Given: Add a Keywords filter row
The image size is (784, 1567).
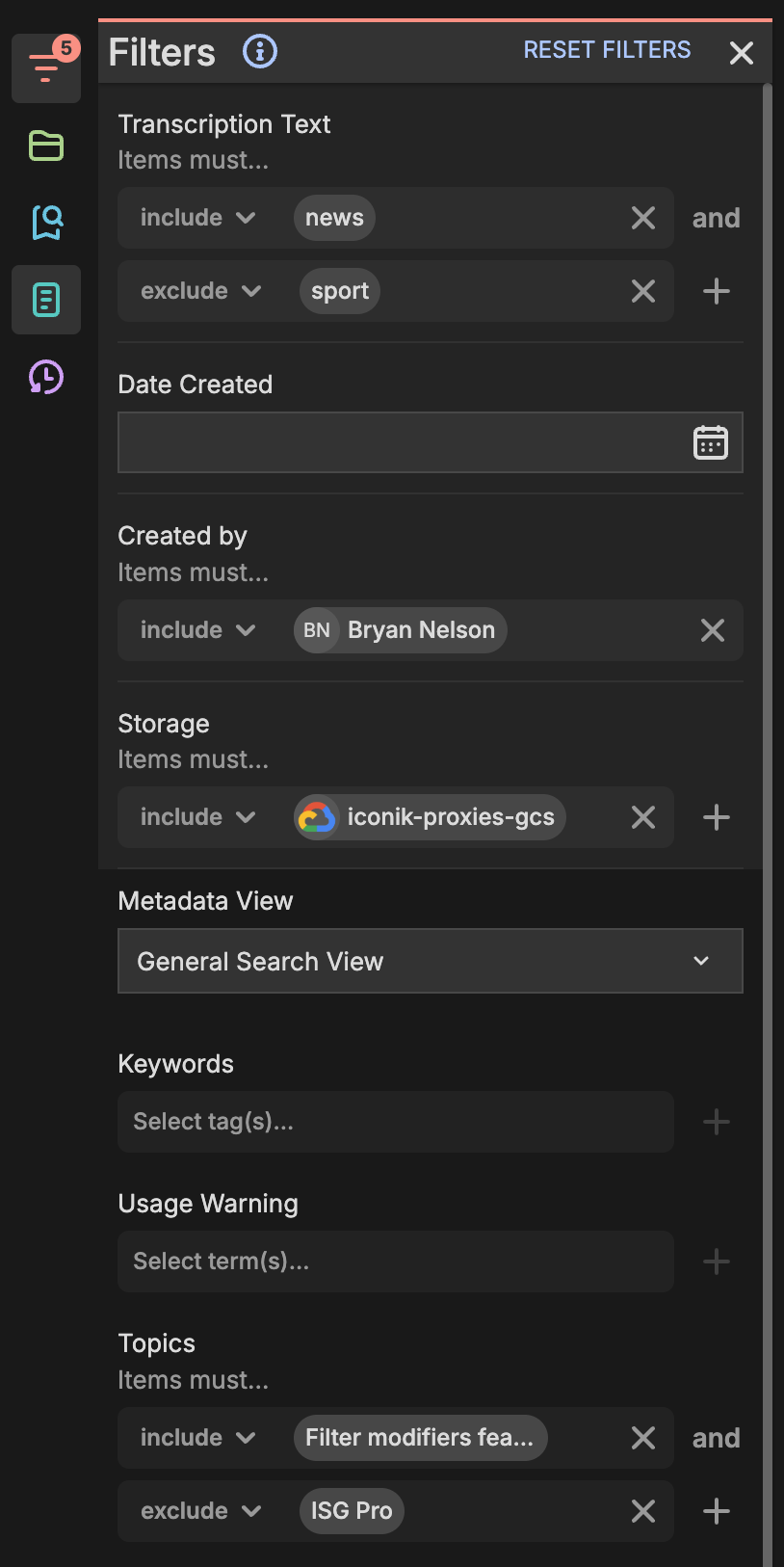Looking at the screenshot, I should [x=717, y=1122].
